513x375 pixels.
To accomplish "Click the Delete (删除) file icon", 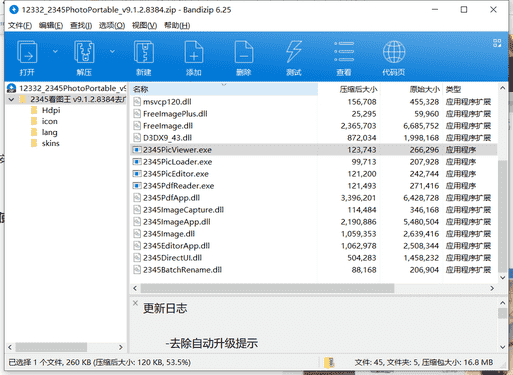I will [244, 52].
